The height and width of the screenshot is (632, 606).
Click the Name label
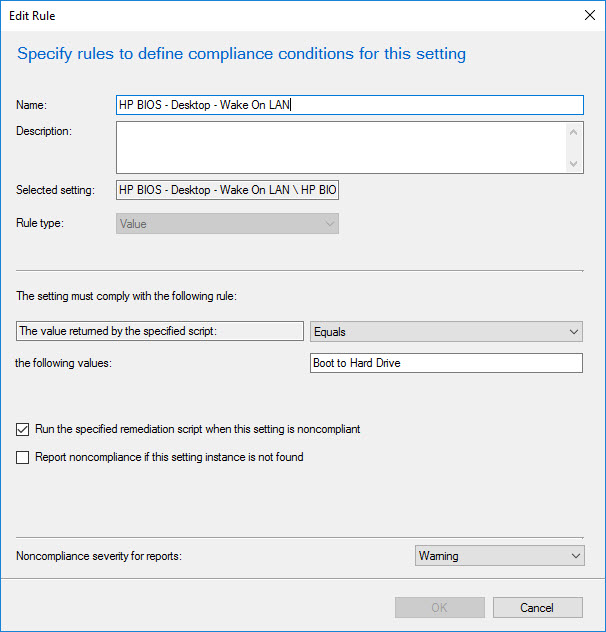(x=33, y=105)
